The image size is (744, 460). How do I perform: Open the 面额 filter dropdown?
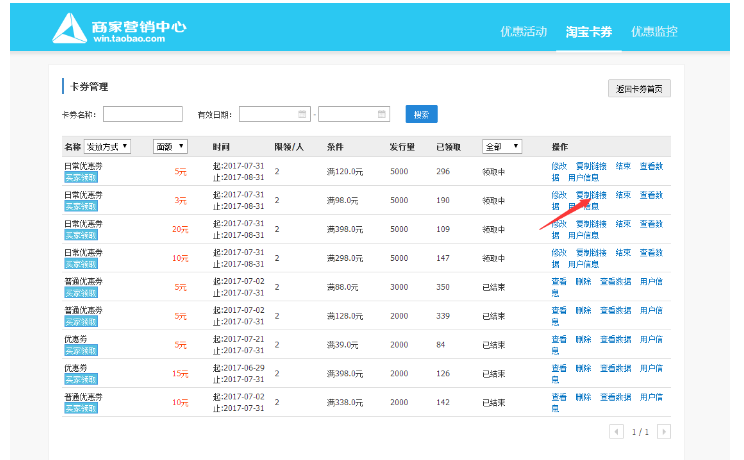pos(170,147)
